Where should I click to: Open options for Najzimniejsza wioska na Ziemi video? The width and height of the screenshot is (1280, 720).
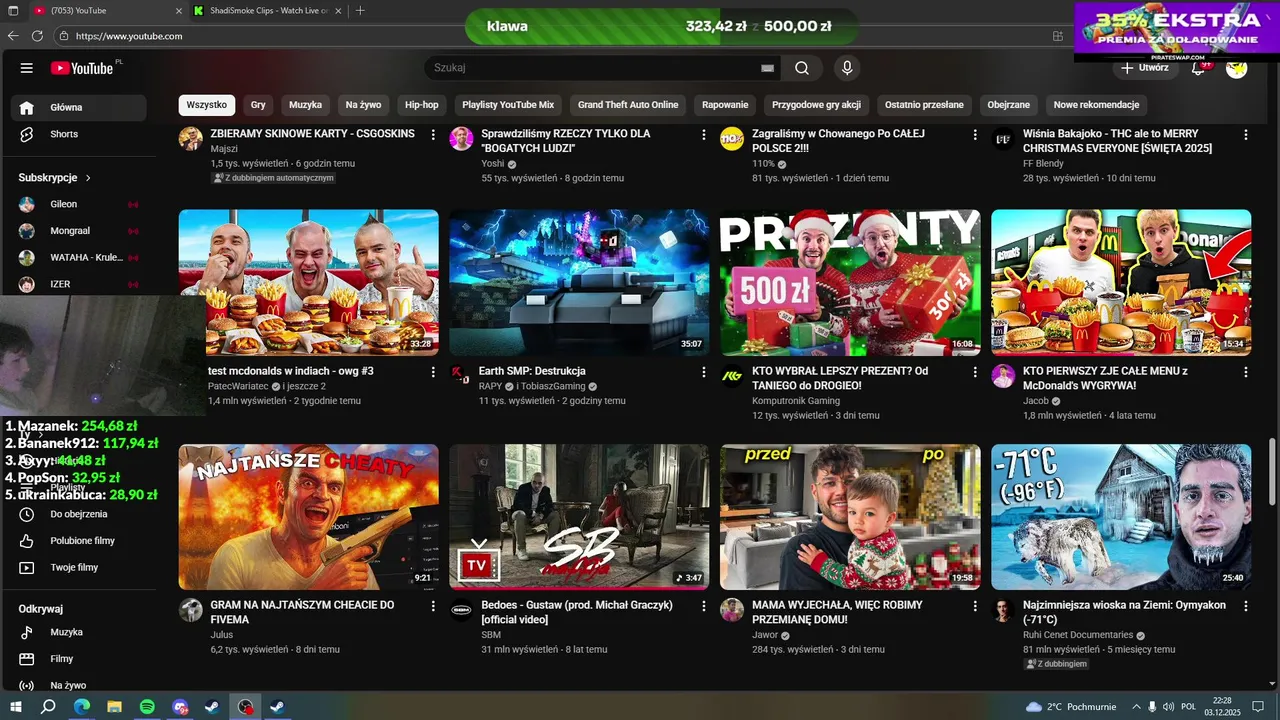(1246, 606)
